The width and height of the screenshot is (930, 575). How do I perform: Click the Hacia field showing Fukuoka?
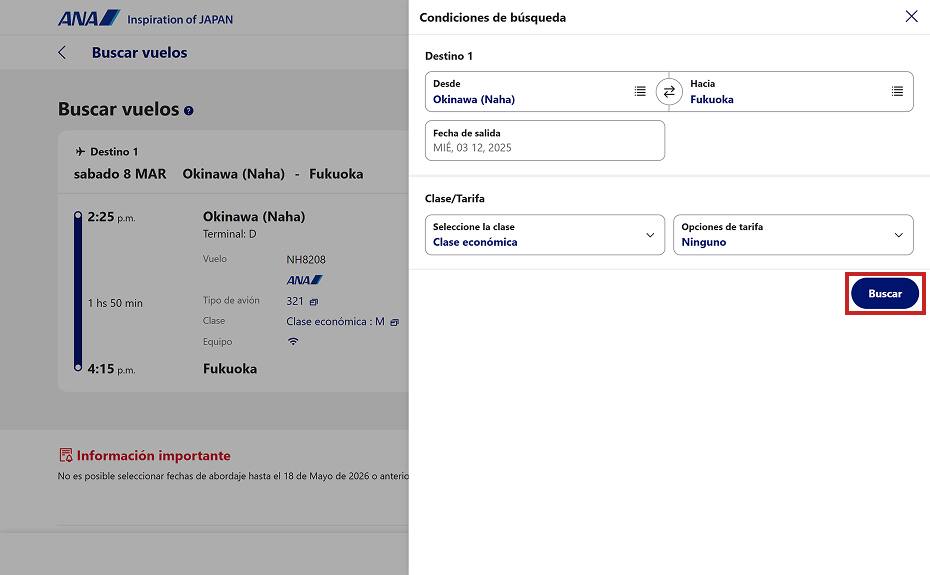785,91
